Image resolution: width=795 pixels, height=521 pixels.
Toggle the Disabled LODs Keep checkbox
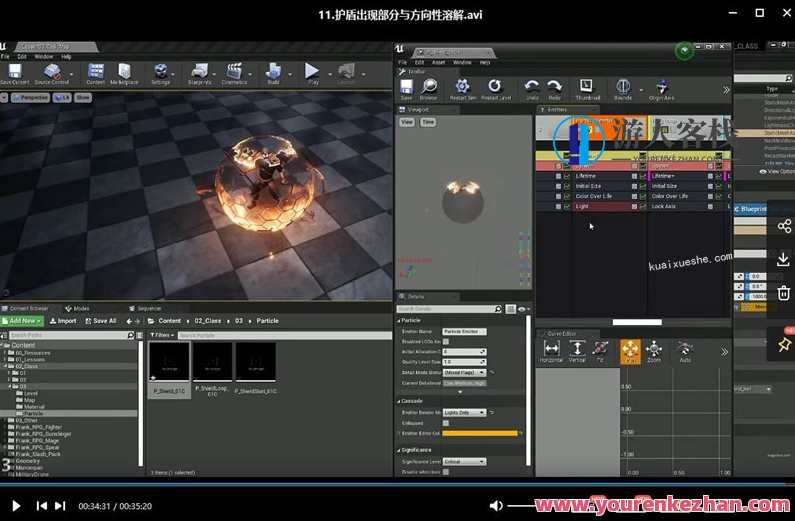[x=446, y=342]
